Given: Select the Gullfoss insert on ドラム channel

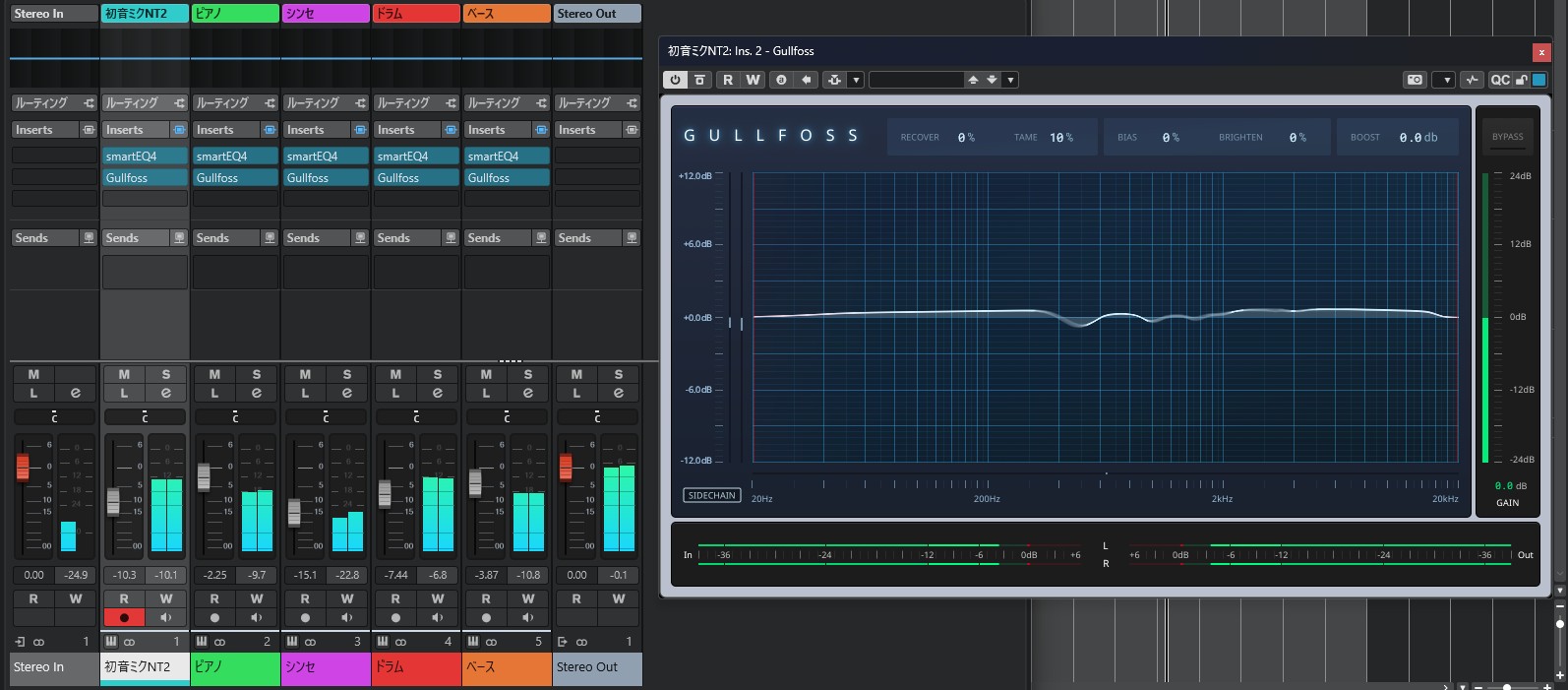Looking at the screenshot, I should (416, 178).
